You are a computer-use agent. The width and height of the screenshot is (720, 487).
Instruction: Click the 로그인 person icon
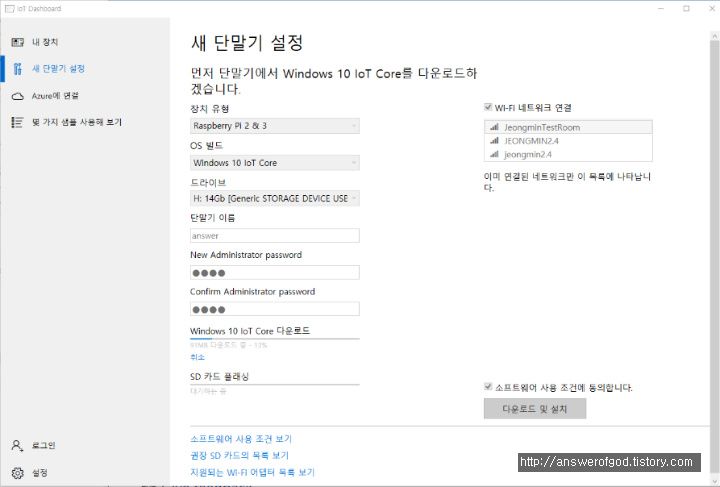click(17, 445)
